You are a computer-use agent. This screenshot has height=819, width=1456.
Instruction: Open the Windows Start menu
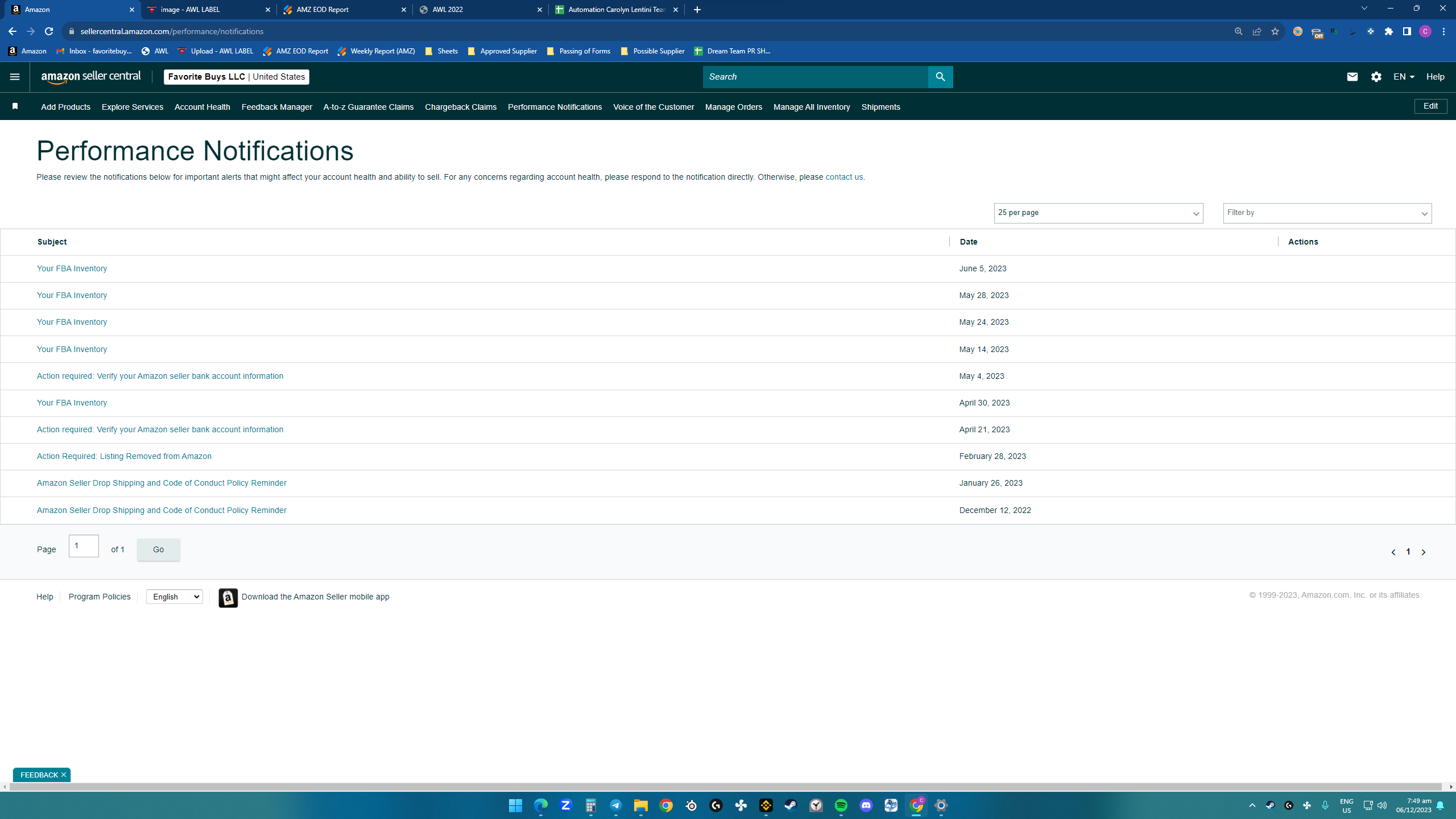coord(515,805)
